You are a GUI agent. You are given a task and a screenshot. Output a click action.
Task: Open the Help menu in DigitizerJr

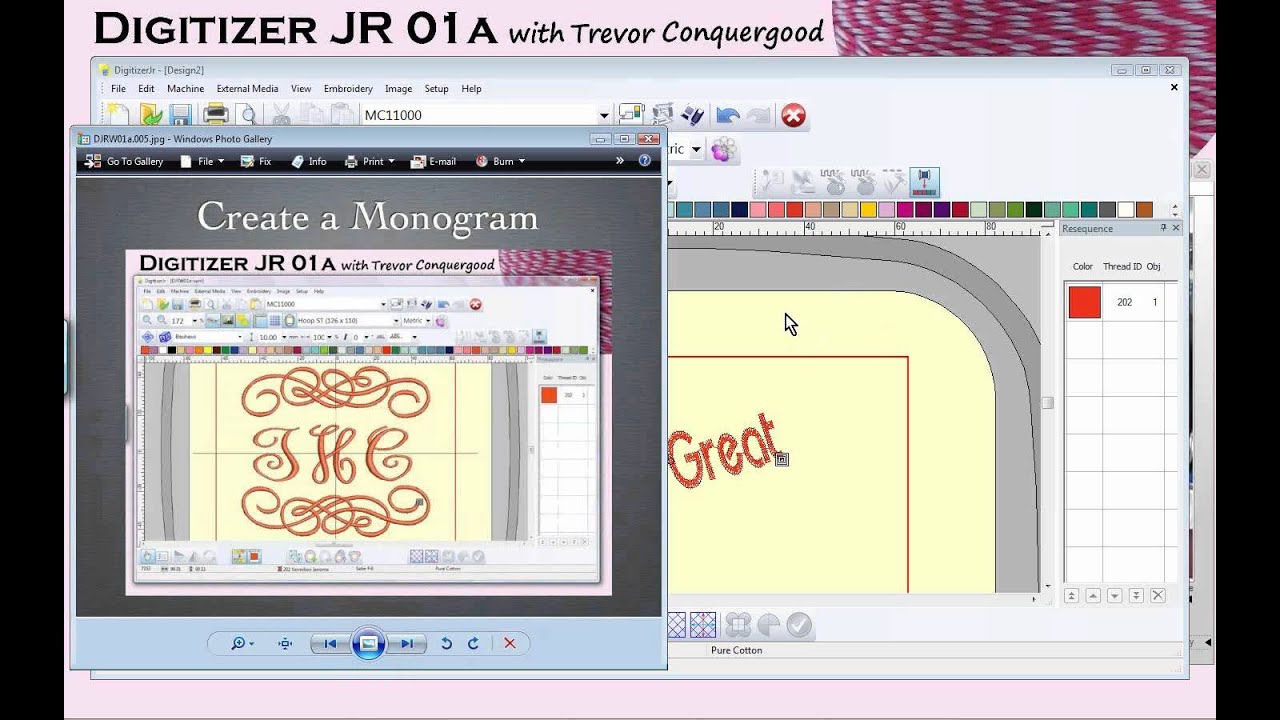pos(471,89)
